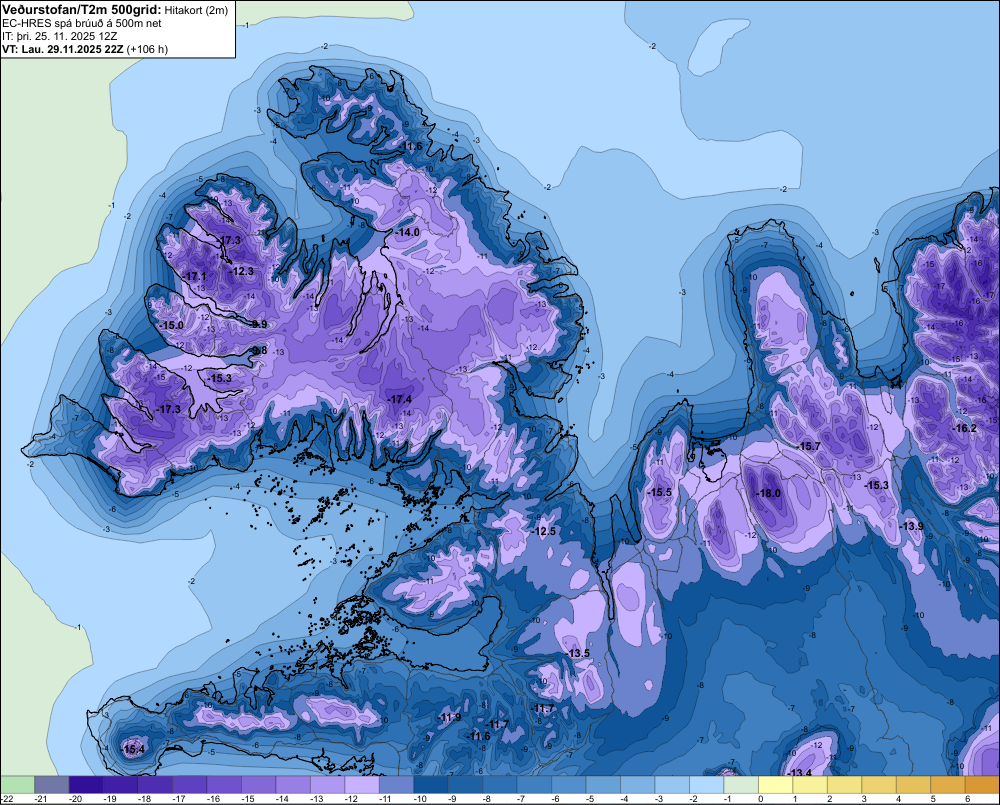
Task: Pick the legend swatch above the -16 label
Action: coord(223,784)
